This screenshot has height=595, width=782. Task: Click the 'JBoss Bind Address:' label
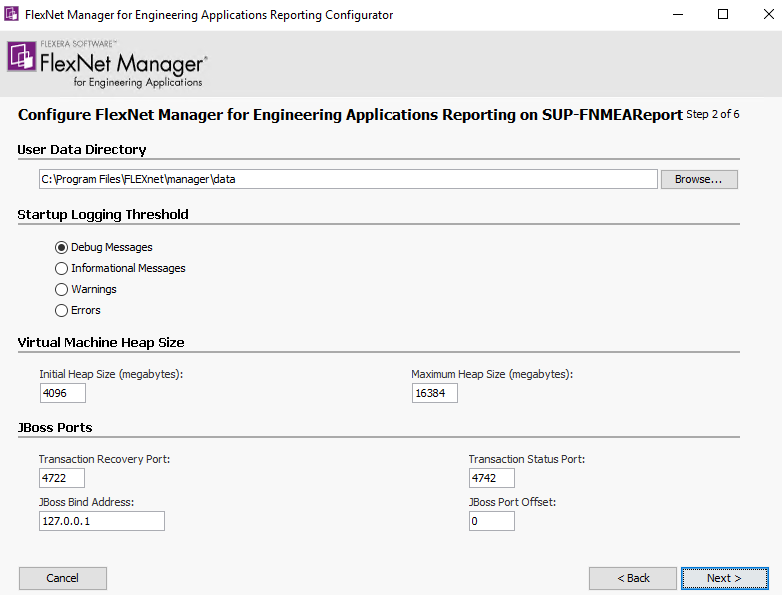click(86, 502)
